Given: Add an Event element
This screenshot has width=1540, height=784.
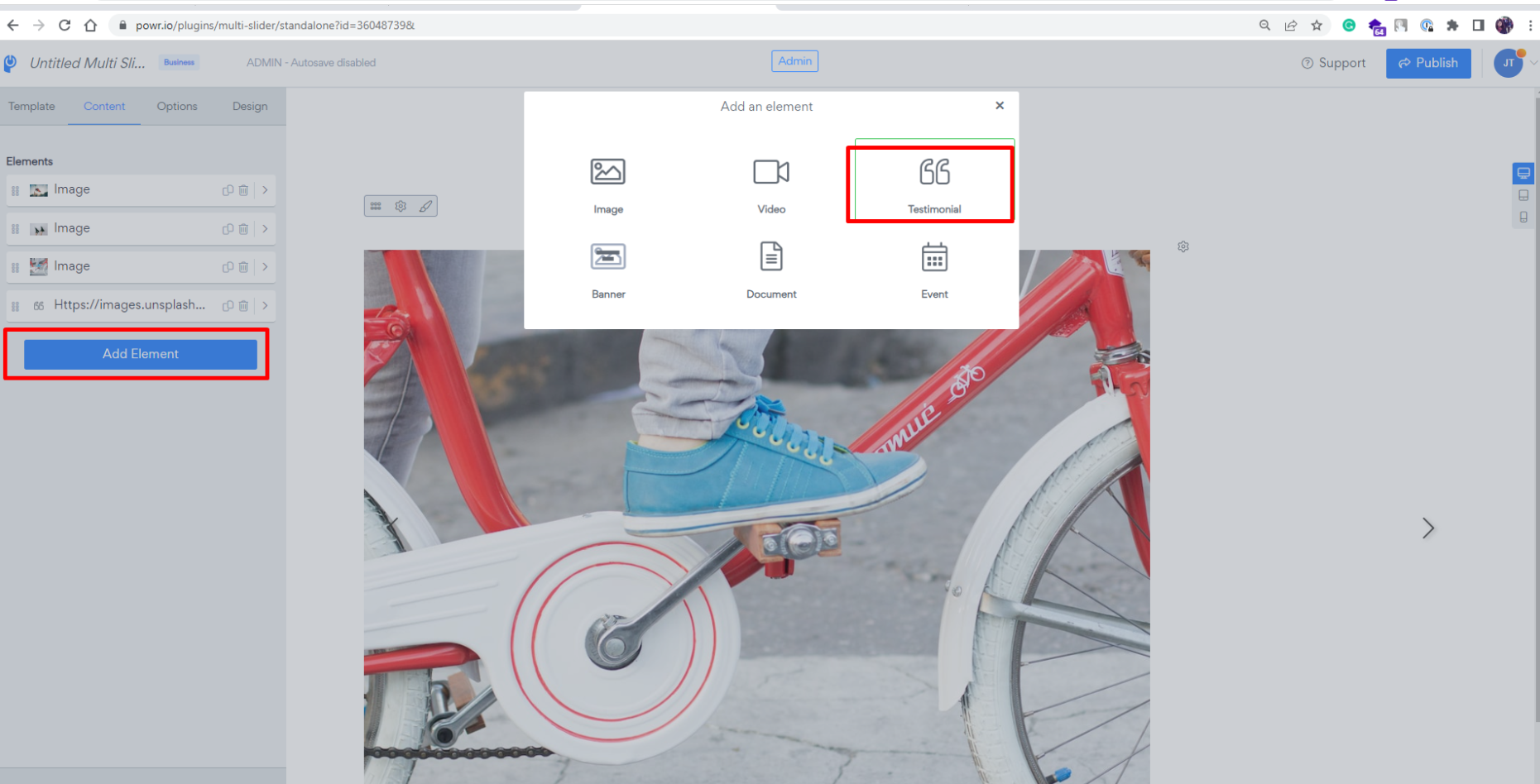Looking at the screenshot, I should (x=934, y=270).
